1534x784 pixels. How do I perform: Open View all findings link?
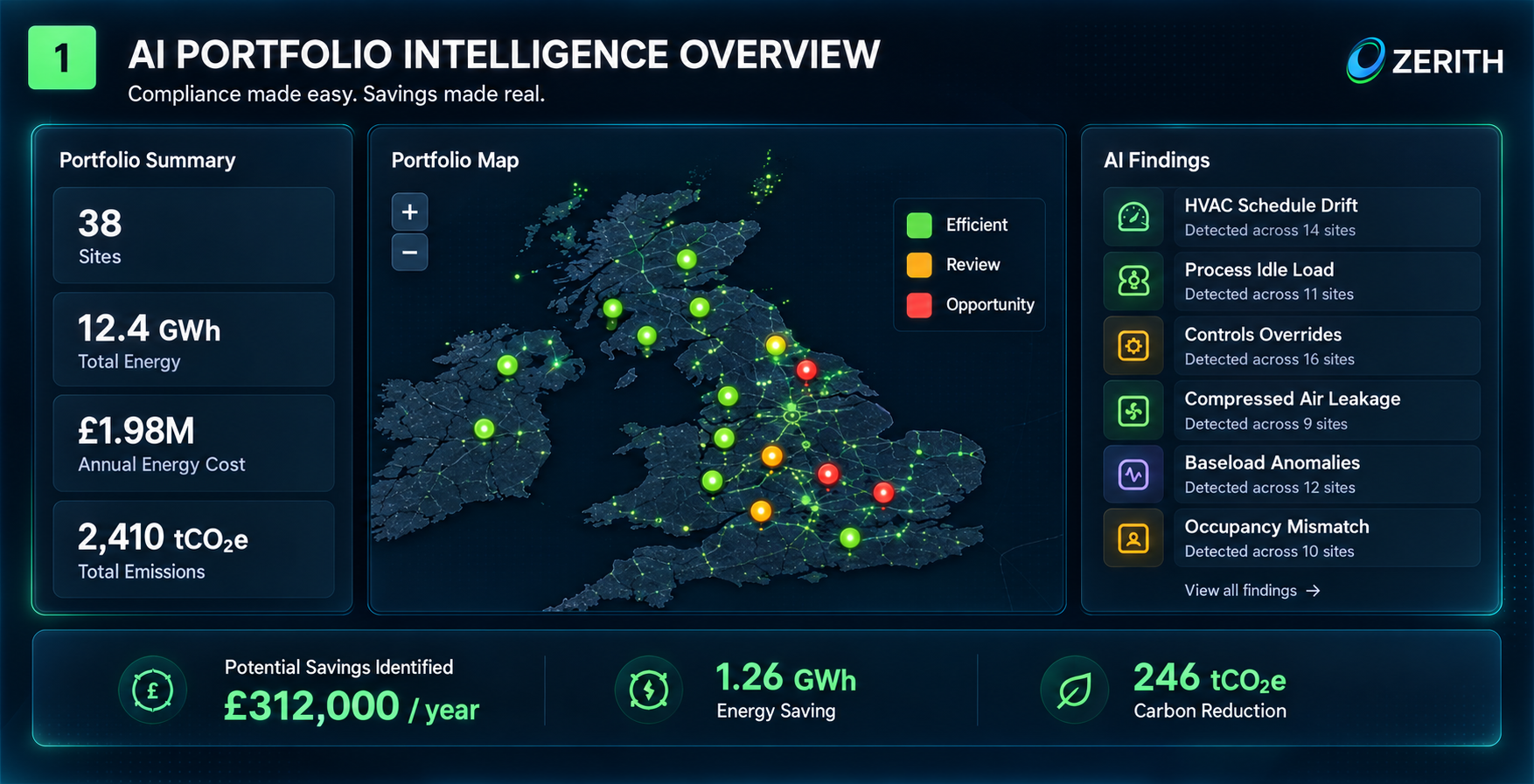[x=1252, y=591]
